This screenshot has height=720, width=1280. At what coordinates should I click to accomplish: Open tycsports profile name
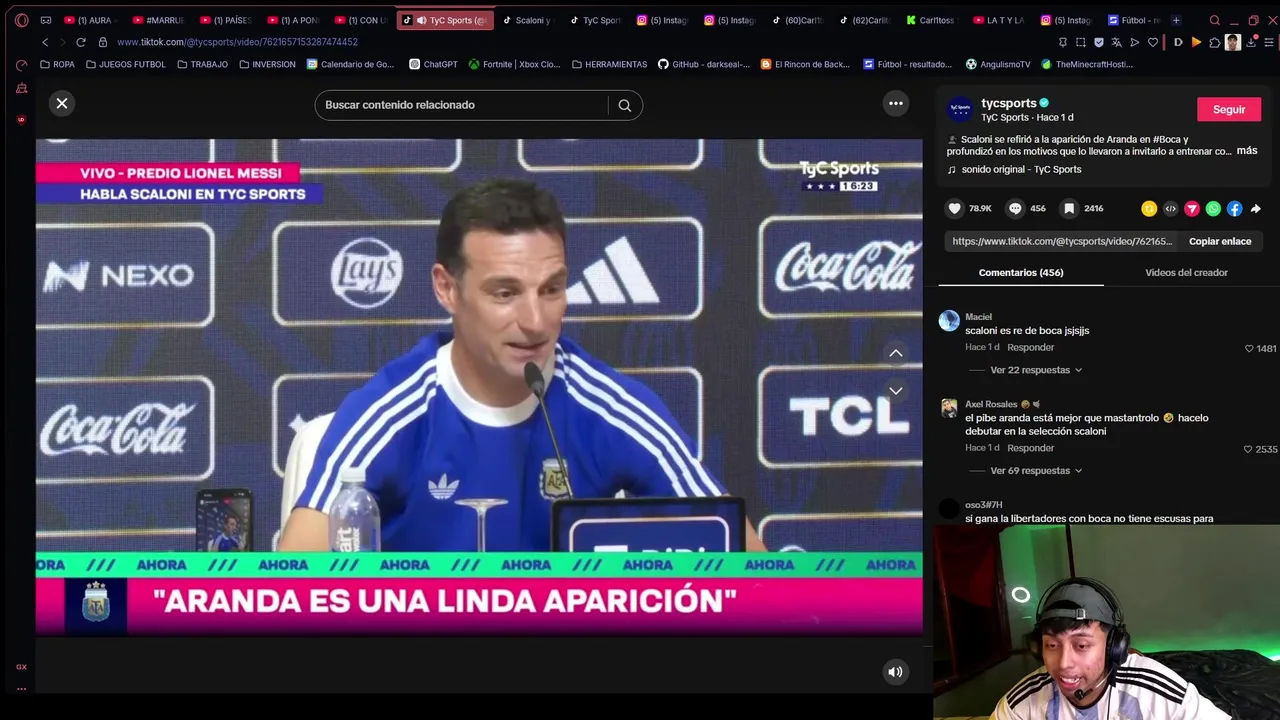(1009, 103)
